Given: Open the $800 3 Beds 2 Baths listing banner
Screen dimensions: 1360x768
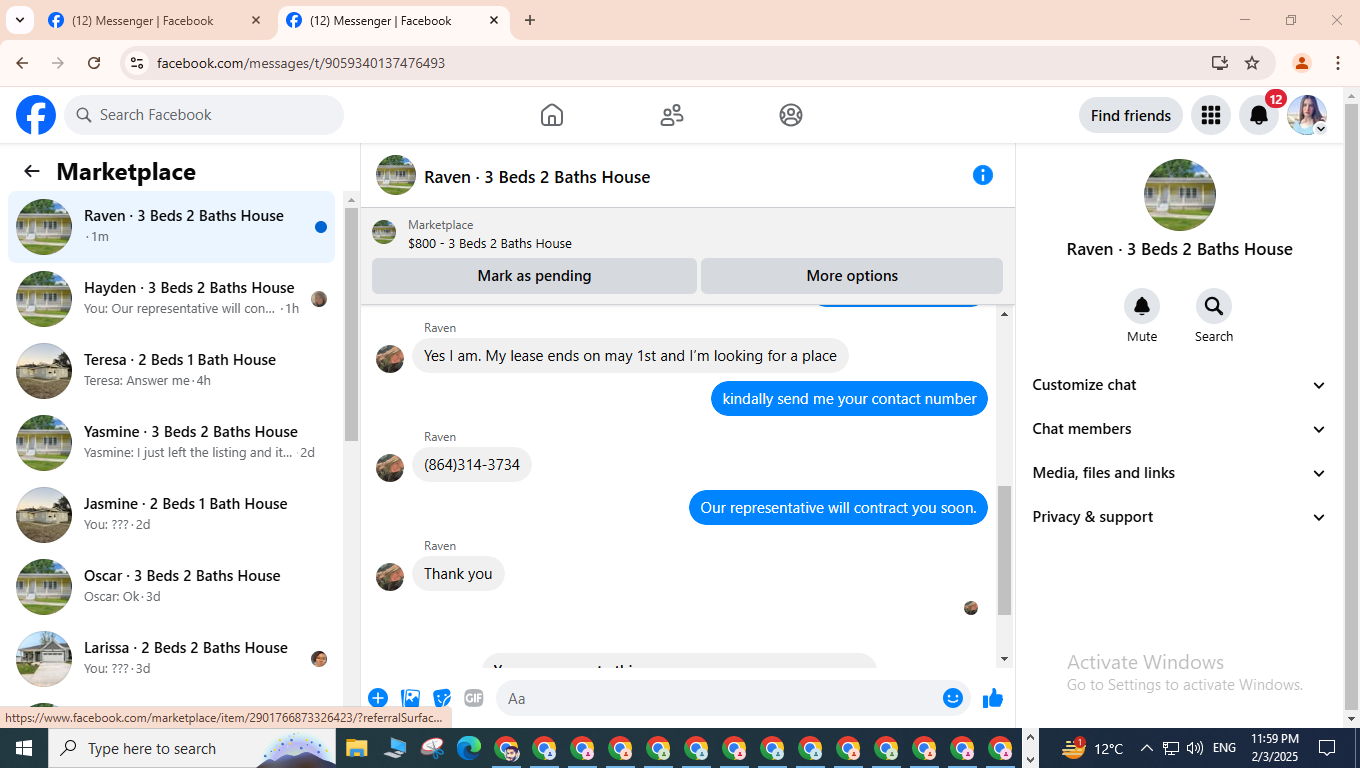Looking at the screenshot, I should [688, 234].
